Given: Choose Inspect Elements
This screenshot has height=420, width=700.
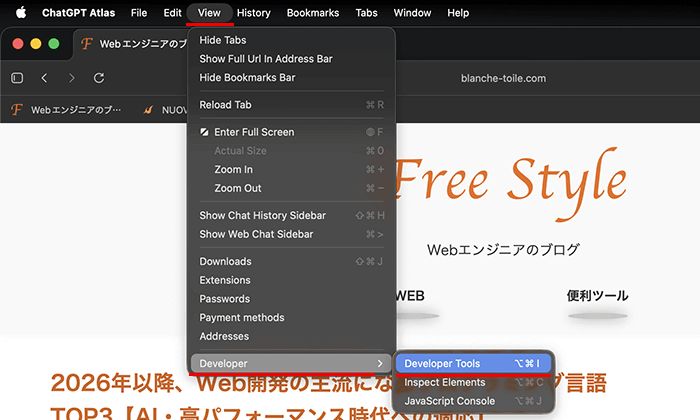Looking at the screenshot, I should 474,383.
